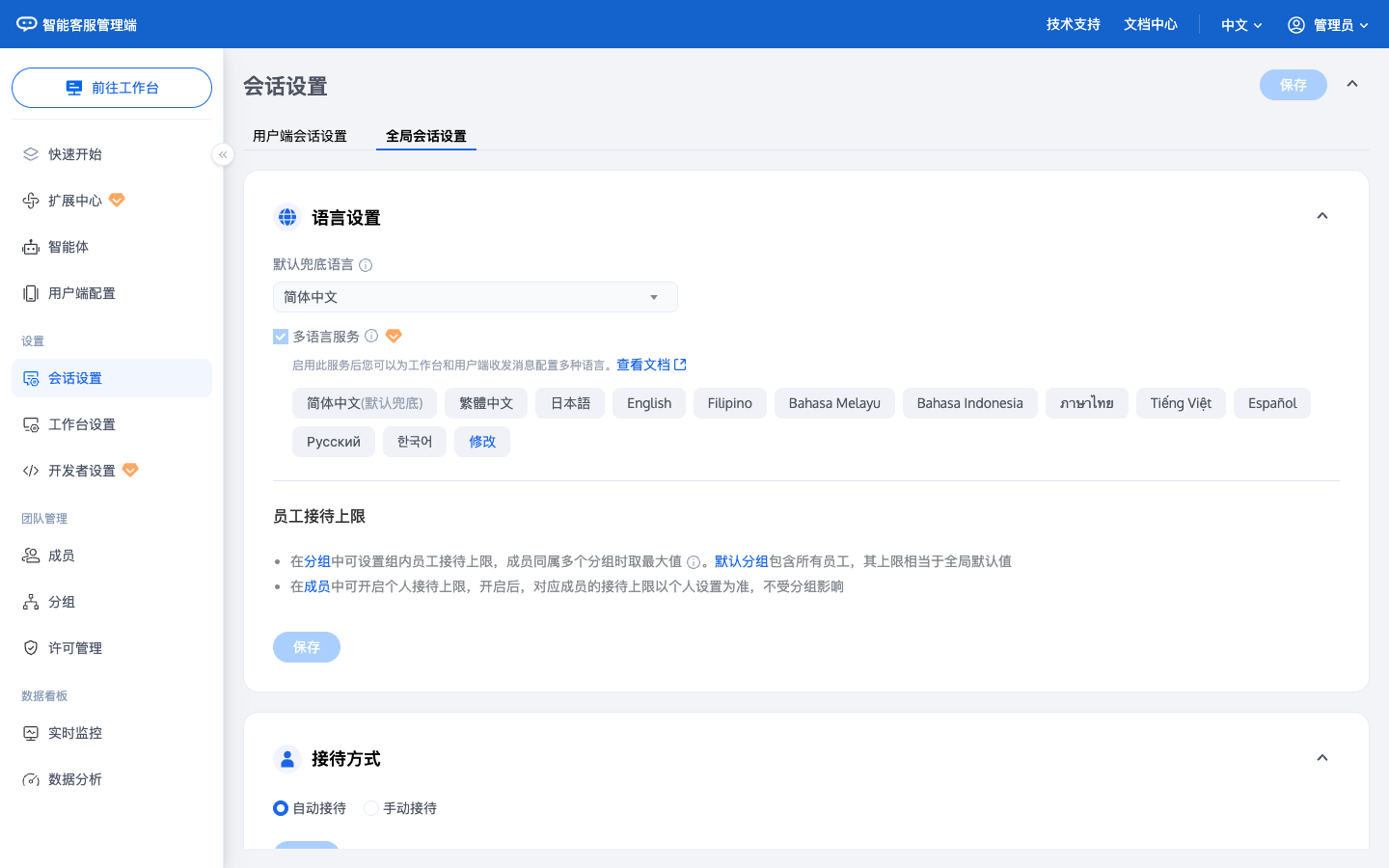Click the 分组 hierarchy icon
Image resolution: width=1389 pixels, height=868 pixels.
click(x=31, y=602)
